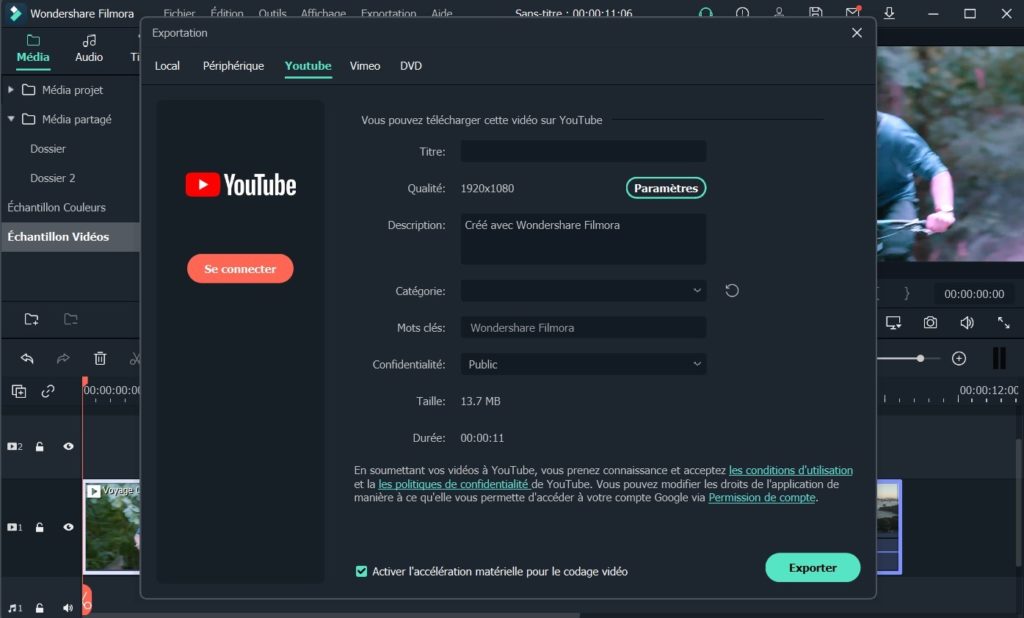
Task: Click the 00:00:12:00 timeline ruler mark
Action: click(x=989, y=390)
